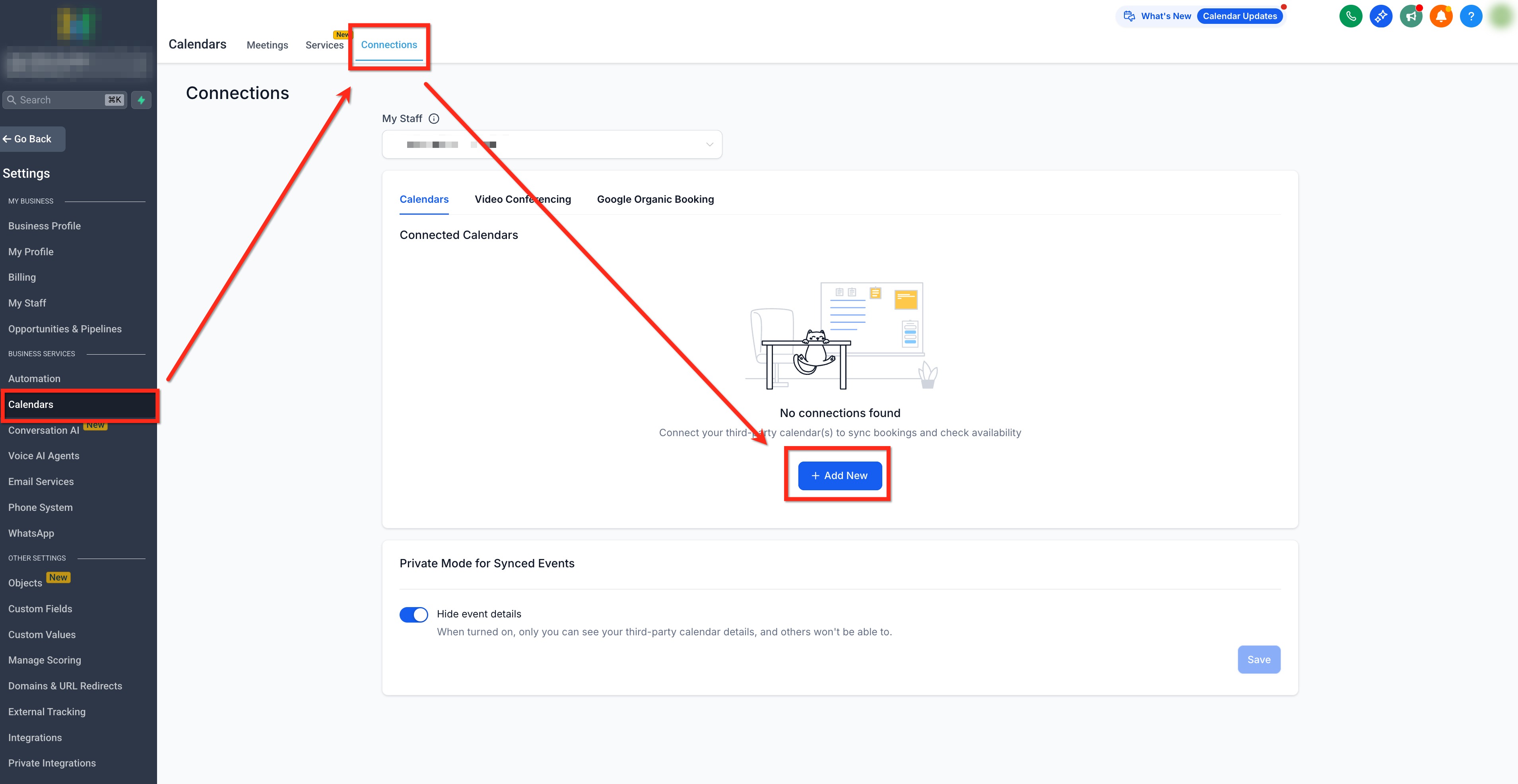This screenshot has height=784, width=1518.
Task: Click the Save button
Action: point(1258,660)
